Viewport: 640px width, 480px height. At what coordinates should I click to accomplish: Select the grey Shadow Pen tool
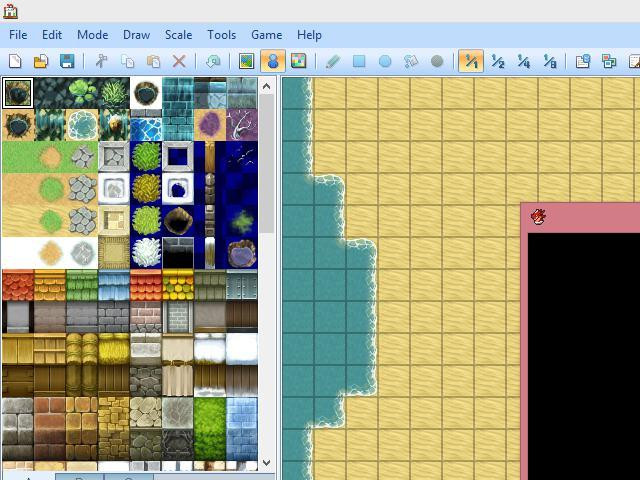(x=437, y=61)
